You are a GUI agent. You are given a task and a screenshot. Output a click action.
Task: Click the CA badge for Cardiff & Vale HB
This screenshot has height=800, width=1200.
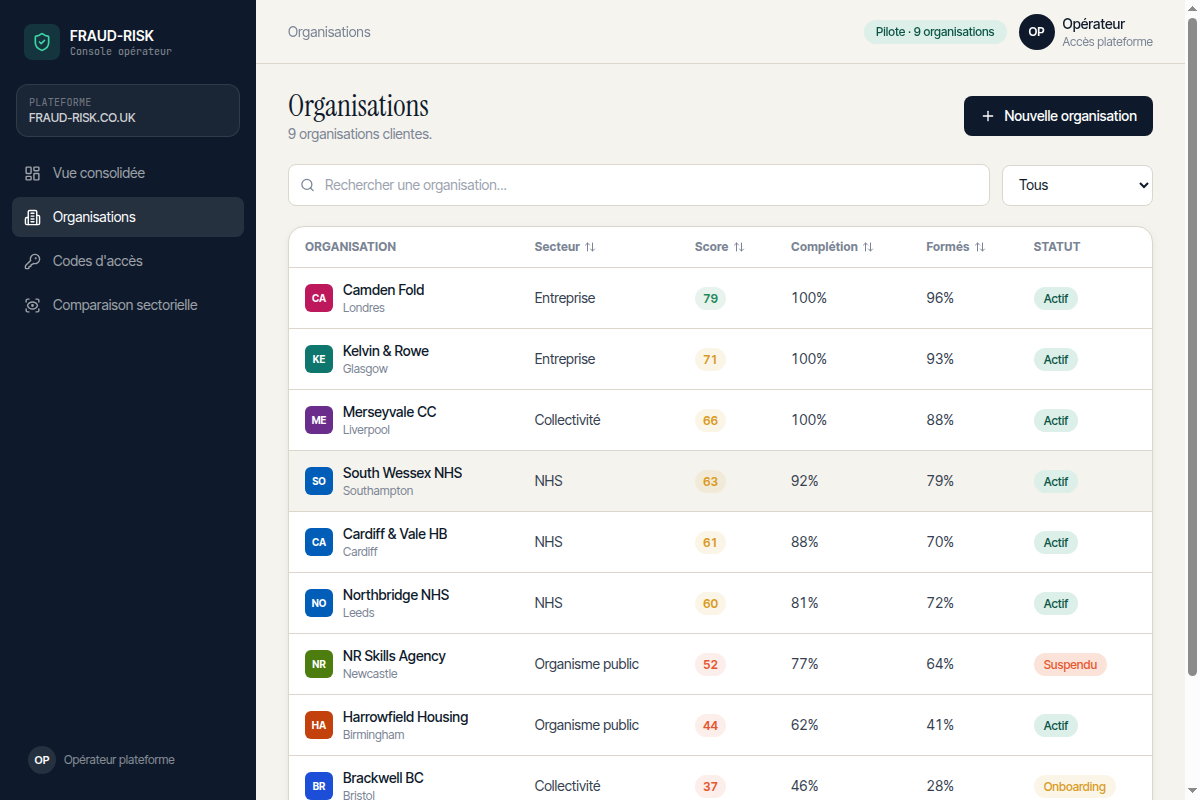tap(319, 542)
